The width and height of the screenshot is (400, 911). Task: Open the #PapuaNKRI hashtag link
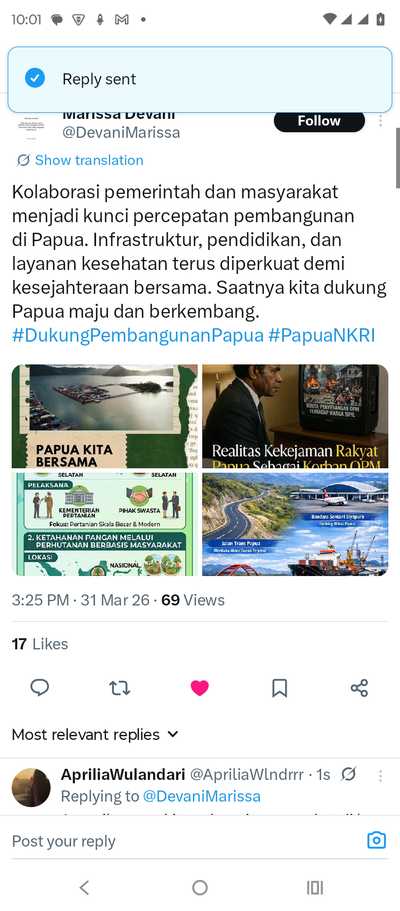coord(322,336)
